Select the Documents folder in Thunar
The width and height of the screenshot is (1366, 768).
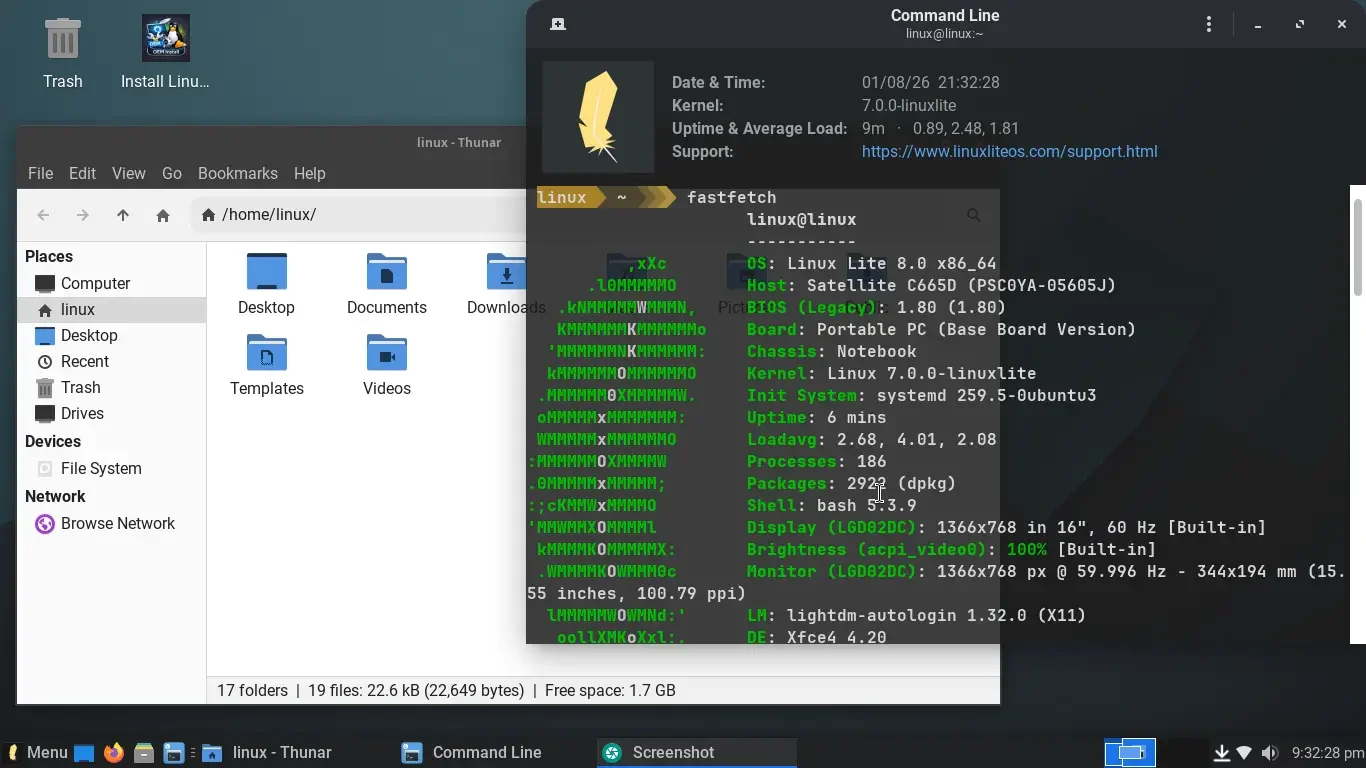(x=387, y=284)
